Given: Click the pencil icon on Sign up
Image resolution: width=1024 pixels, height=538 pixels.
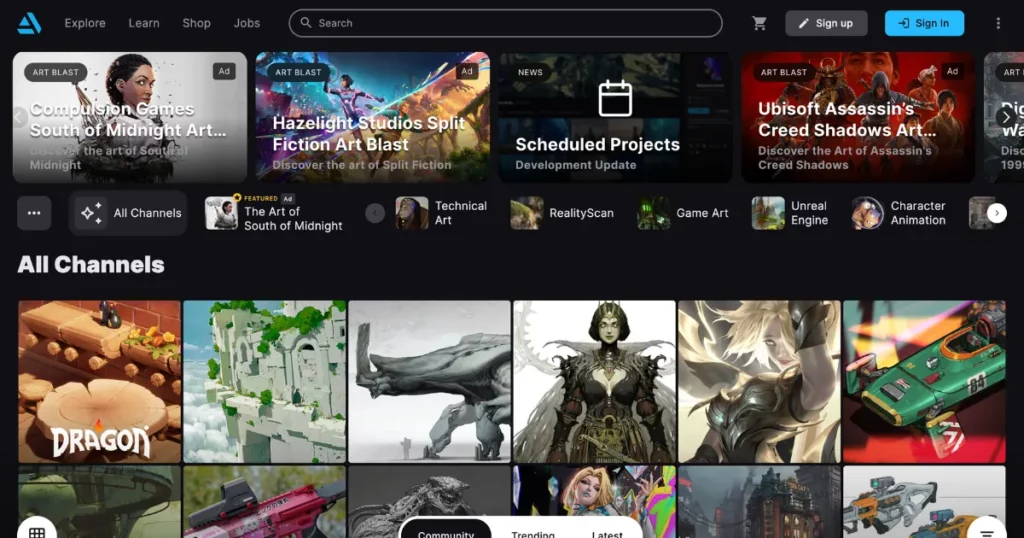Looking at the screenshot, I should (804, 24).
